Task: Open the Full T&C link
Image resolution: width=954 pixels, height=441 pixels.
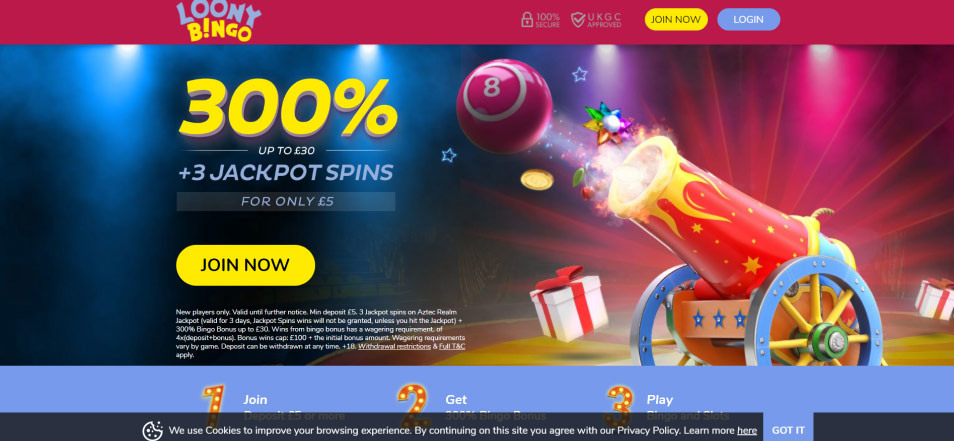Action: pyautogui.click(x=451, y=346)
